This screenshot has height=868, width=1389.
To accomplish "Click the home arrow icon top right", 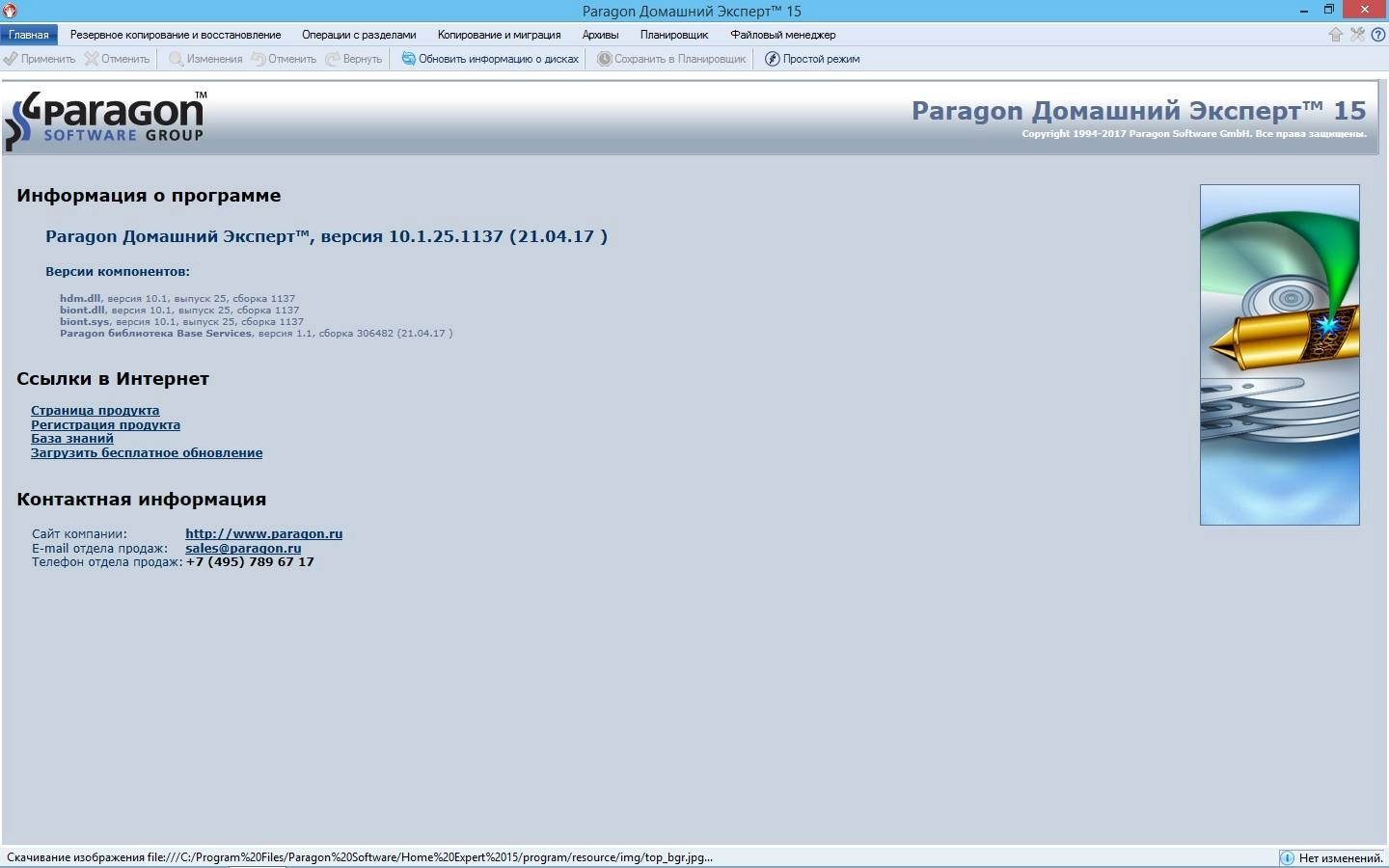I will (1336, 35).
